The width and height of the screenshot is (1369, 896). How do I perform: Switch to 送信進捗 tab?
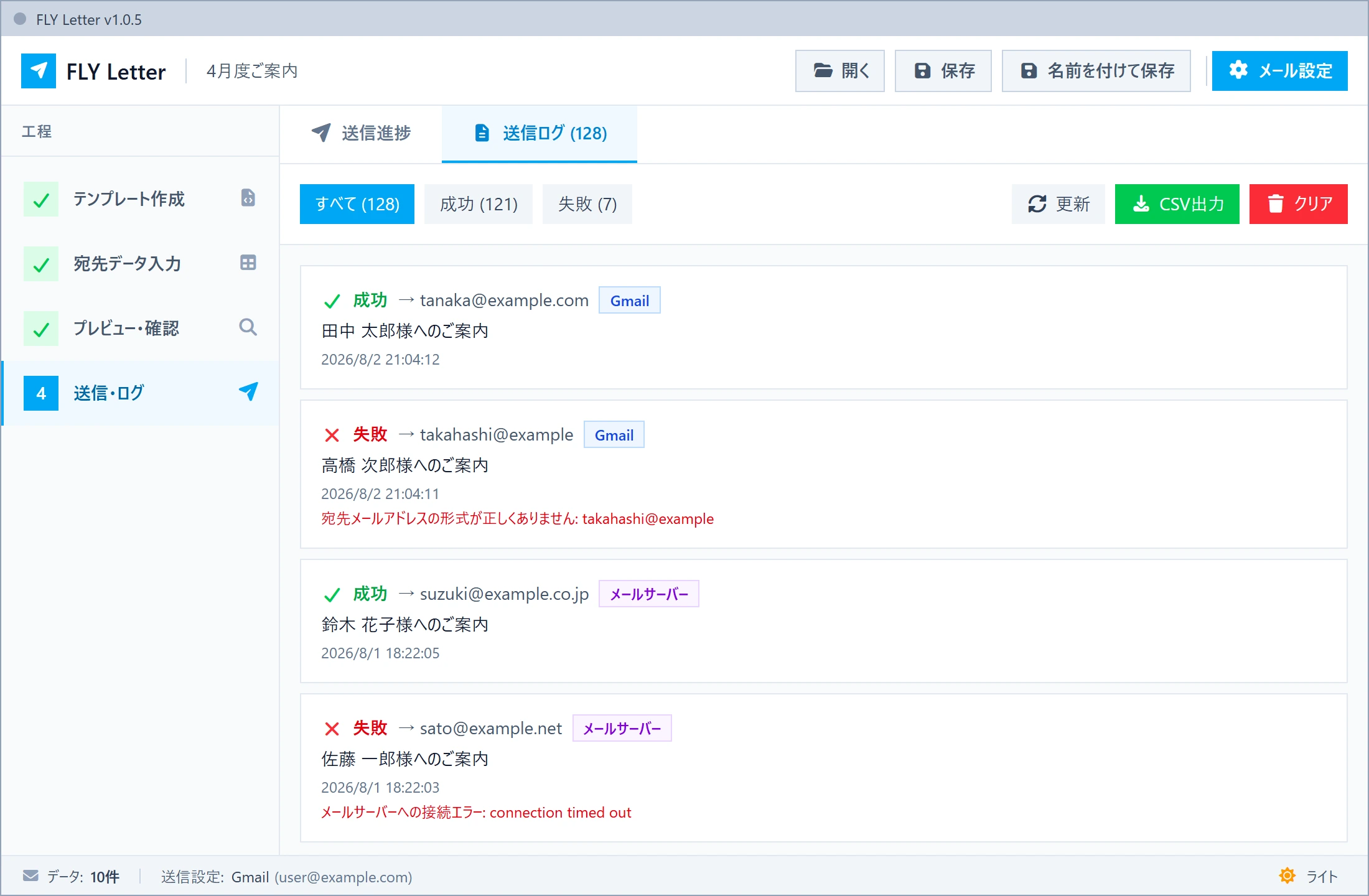361,133
